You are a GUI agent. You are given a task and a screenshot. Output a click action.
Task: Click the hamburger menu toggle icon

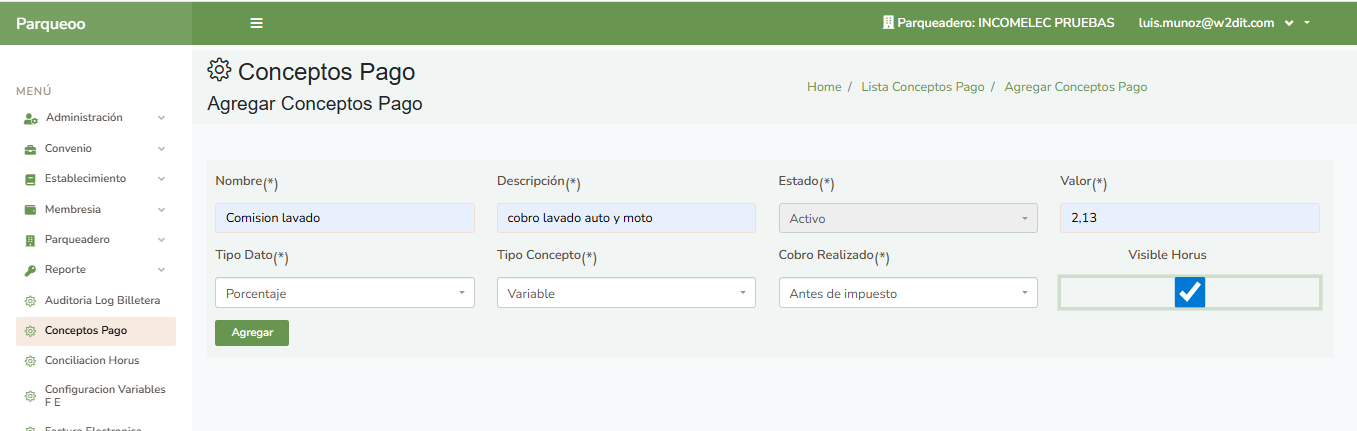[x=257, y=23]
